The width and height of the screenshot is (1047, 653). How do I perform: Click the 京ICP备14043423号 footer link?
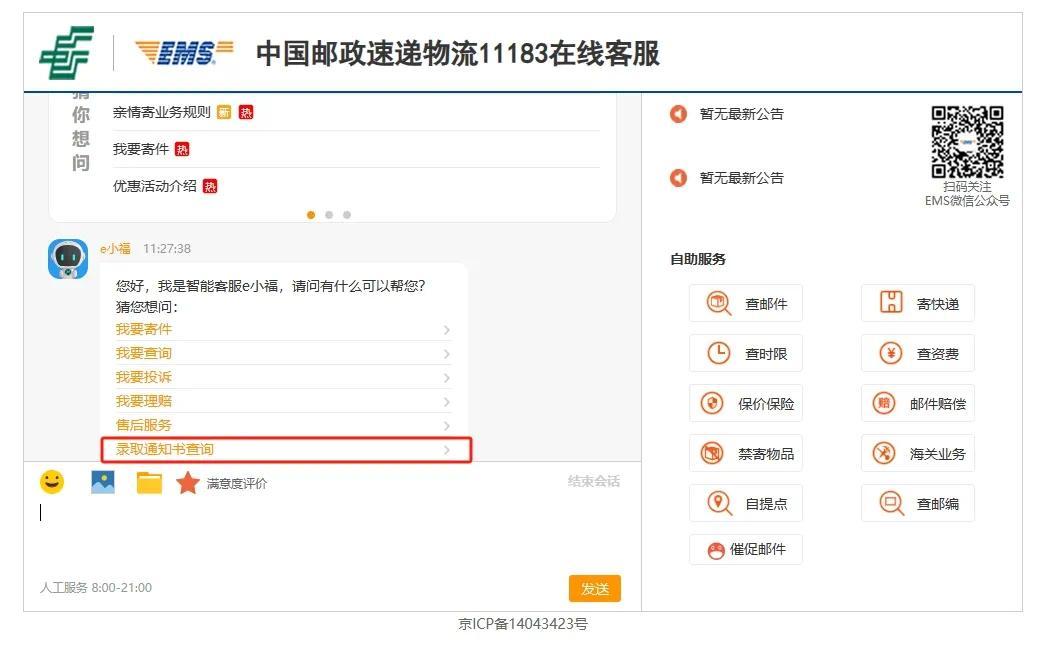(523, 624)
